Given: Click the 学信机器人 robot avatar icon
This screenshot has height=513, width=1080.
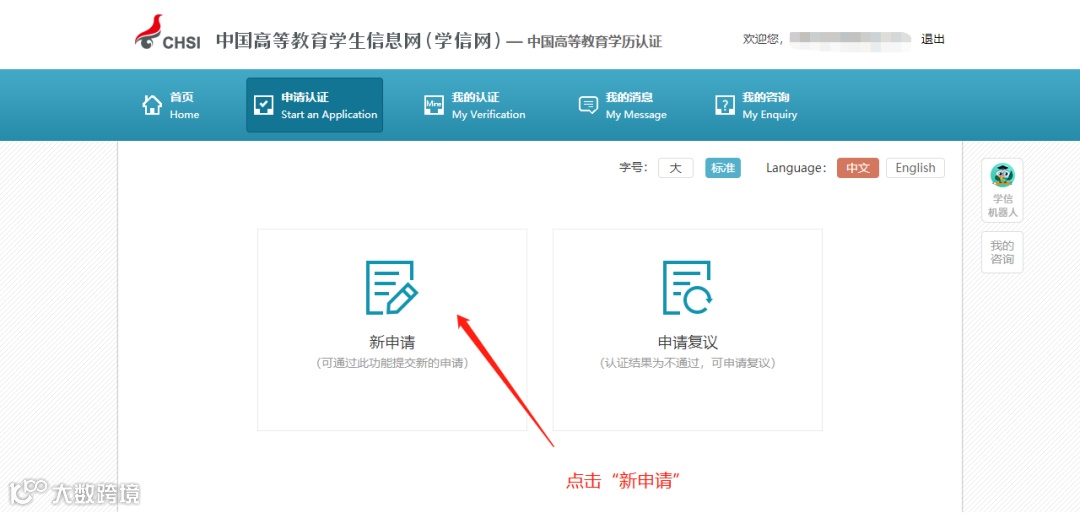Looking at the screenshot, I should [x=1002, y=175].
